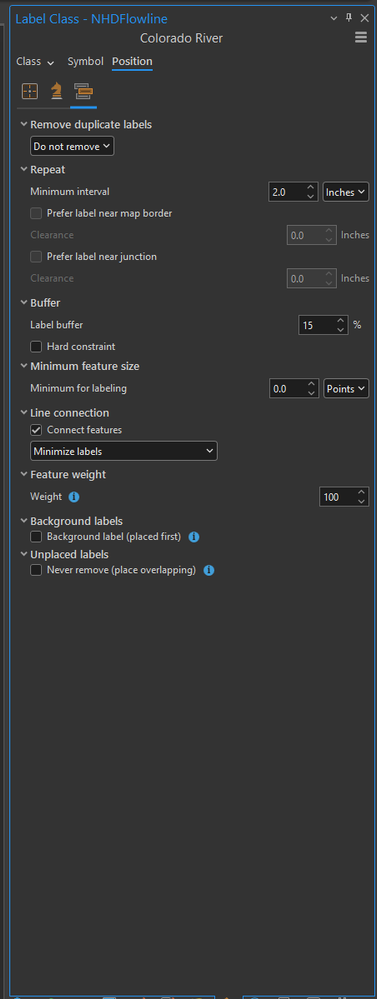The image size is (377, 999).
Task: Switch to the Symbol tab
Action: [x=85, y=62]
